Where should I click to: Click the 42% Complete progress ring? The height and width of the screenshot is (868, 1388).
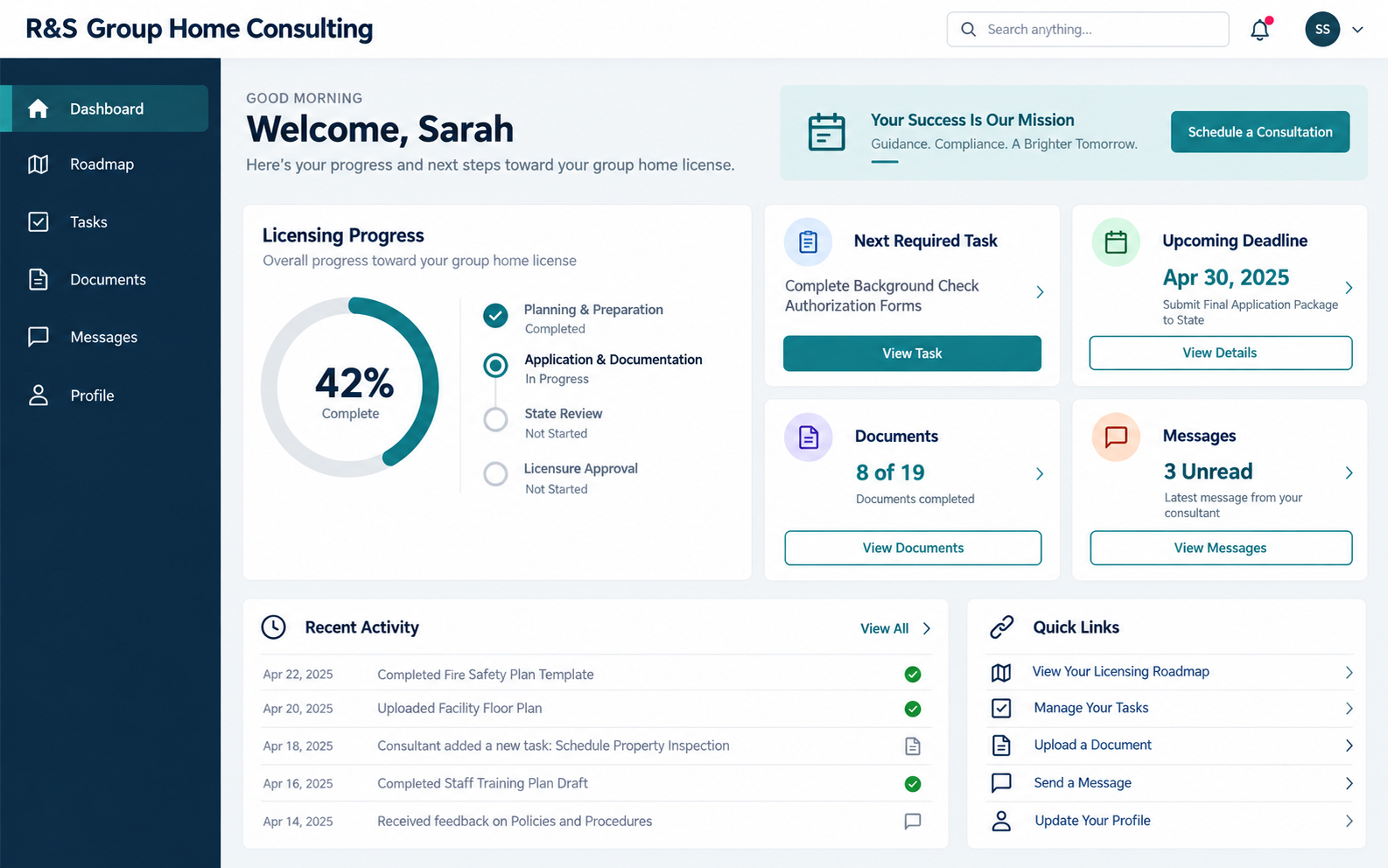coord(350,387)
